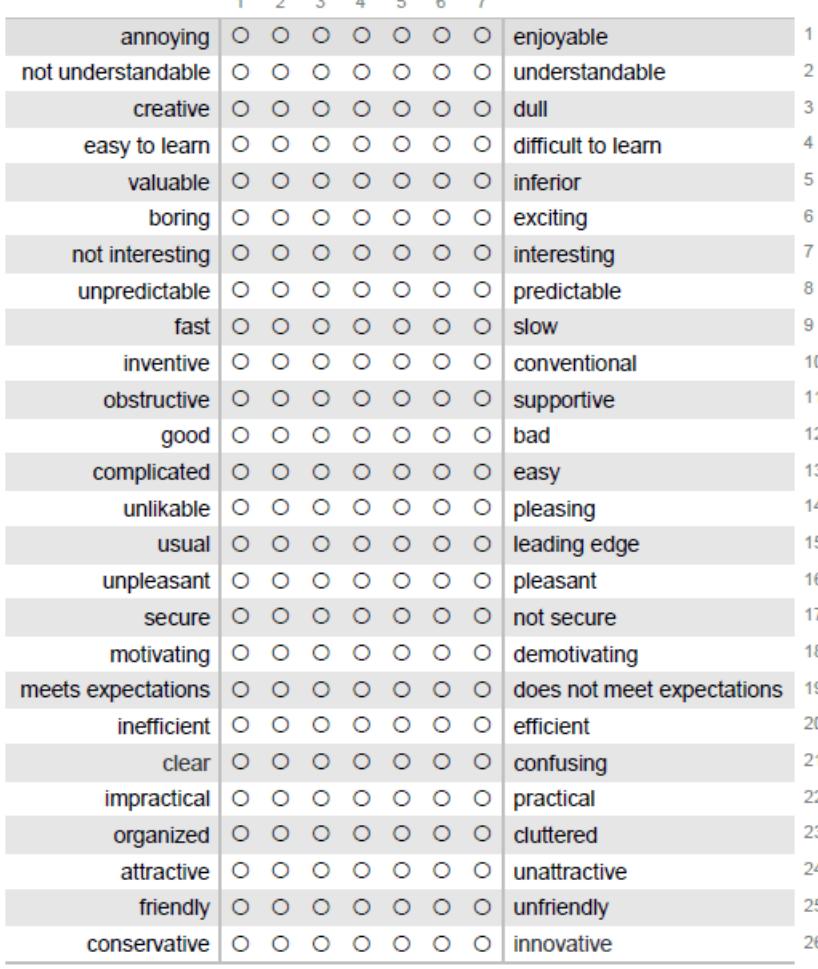Select rating 7 nearest 'enjoyable'
This screenshot has height=969, width=818.
(482, 36)
